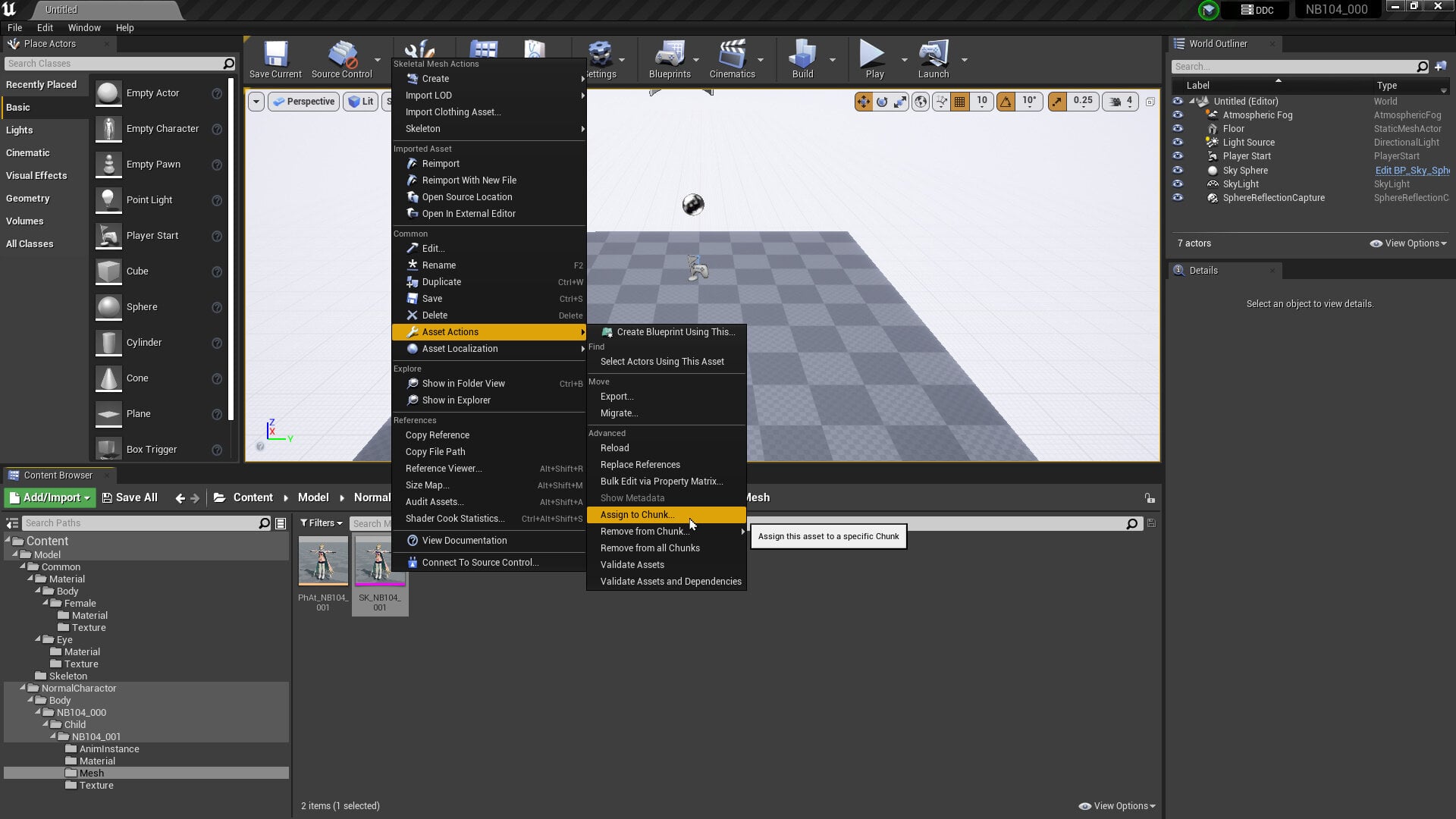
Task: Open the File menu
Action: pos(14,28)
